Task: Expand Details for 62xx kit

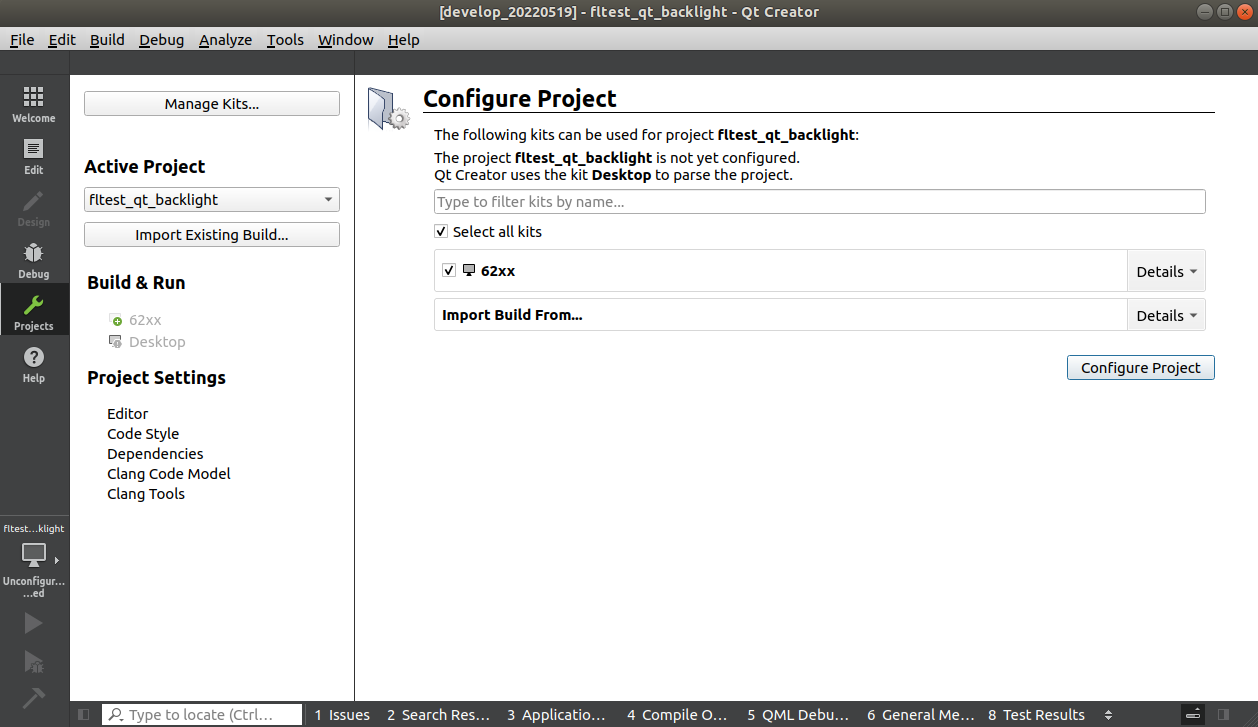Action: [x=1166, y=271]
